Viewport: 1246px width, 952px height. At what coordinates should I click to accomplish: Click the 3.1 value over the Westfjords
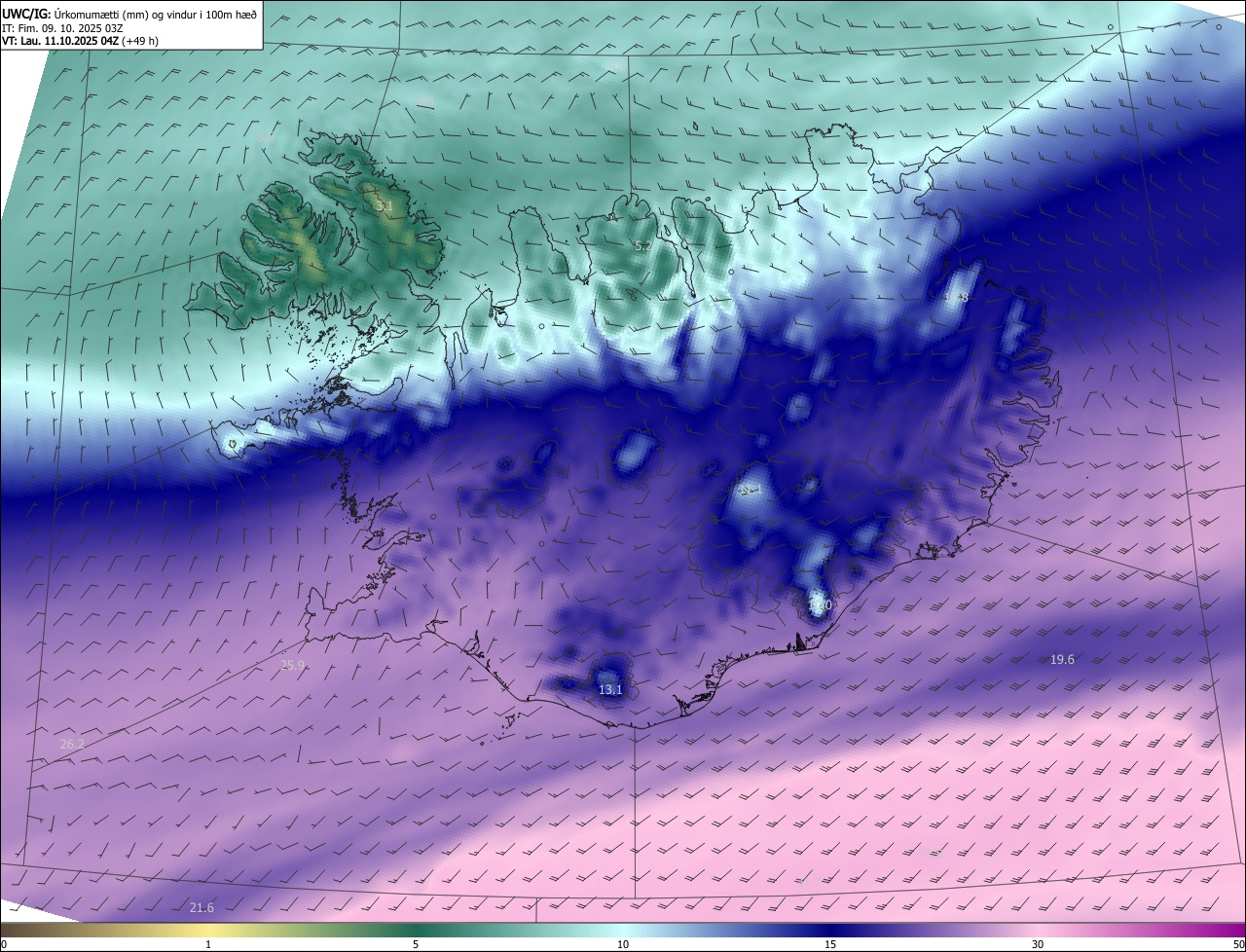tap(384, 206)
